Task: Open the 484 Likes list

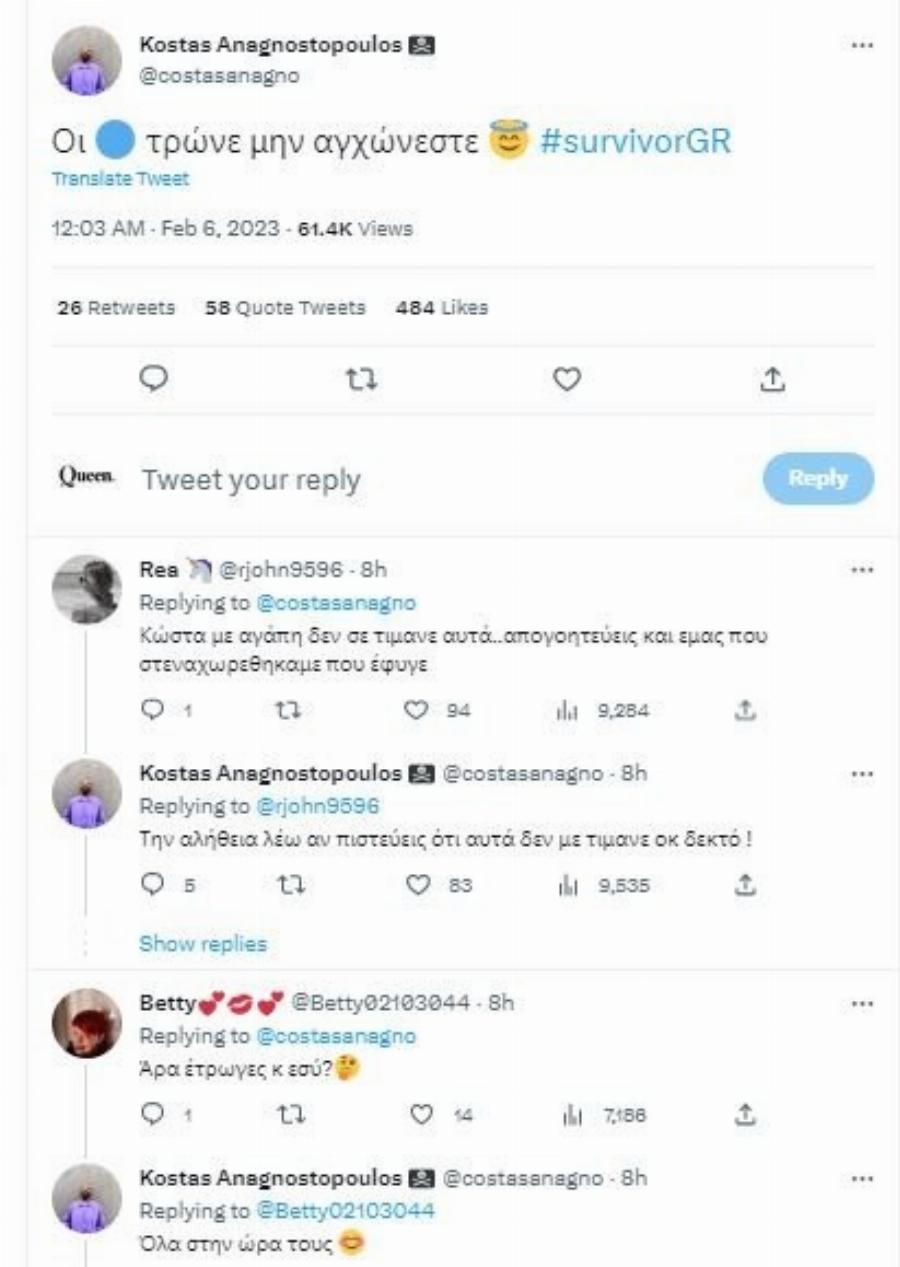Action: point(441,307)
